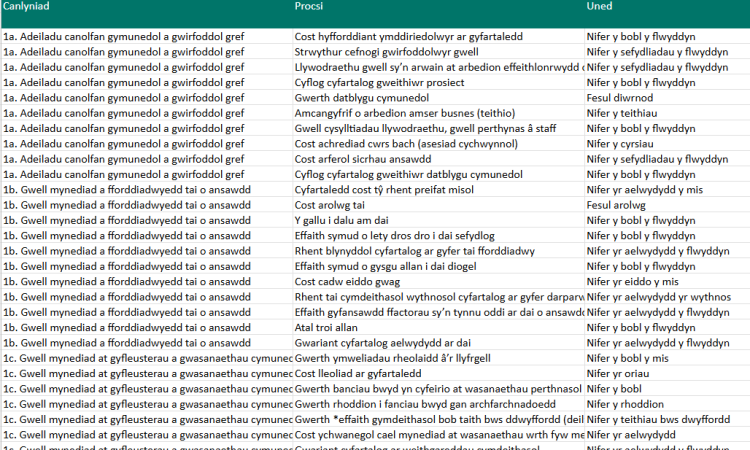
Task: Click cell 'Strwythur cefnogi gwirfoddolwyr gwell'
Action: coord(439,52)
